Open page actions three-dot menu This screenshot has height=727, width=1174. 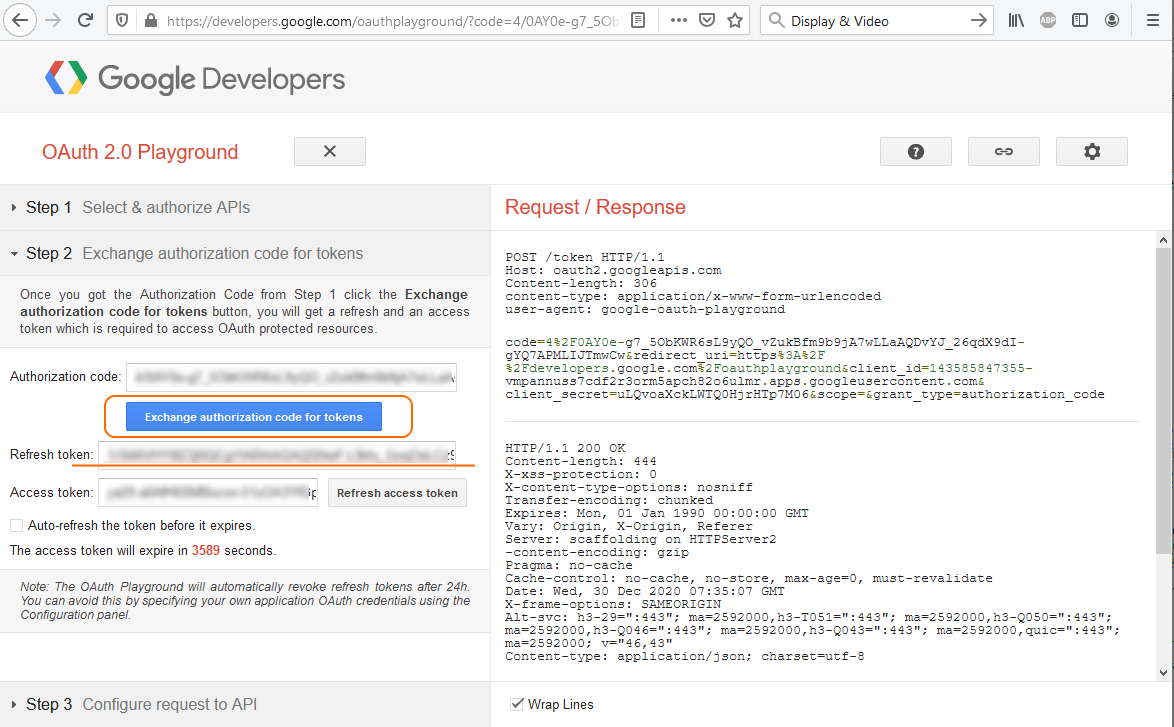coord(678,20)
